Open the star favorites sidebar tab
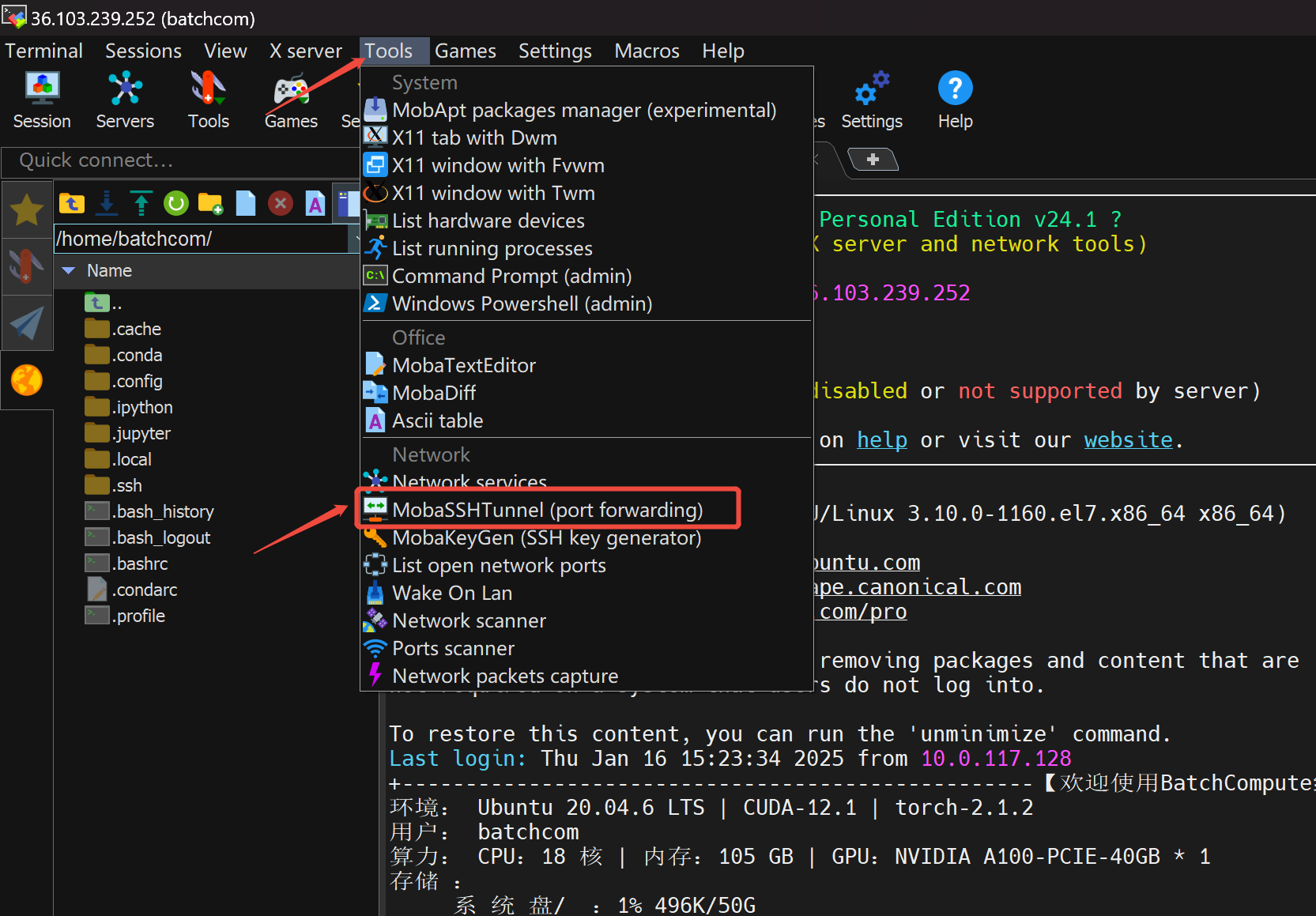Screen dimensions: 1316x916 27,210
